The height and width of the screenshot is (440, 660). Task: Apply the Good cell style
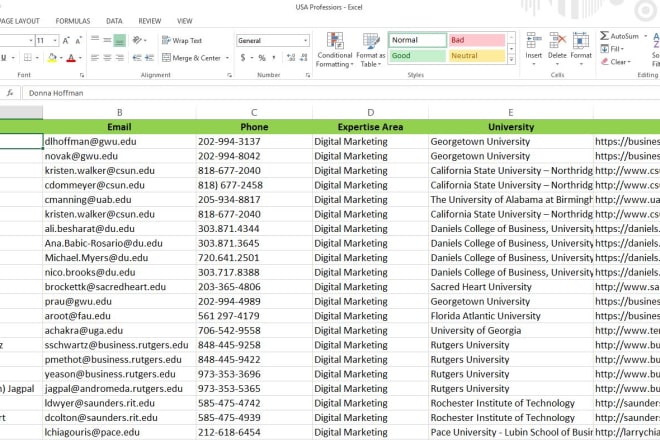tap(417, 56)
